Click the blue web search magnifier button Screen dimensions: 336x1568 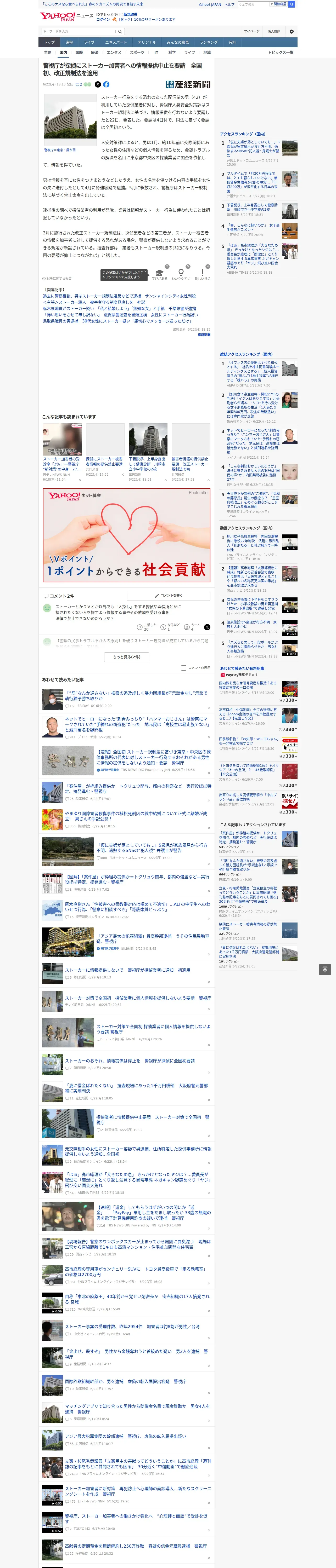coord(292,4)
